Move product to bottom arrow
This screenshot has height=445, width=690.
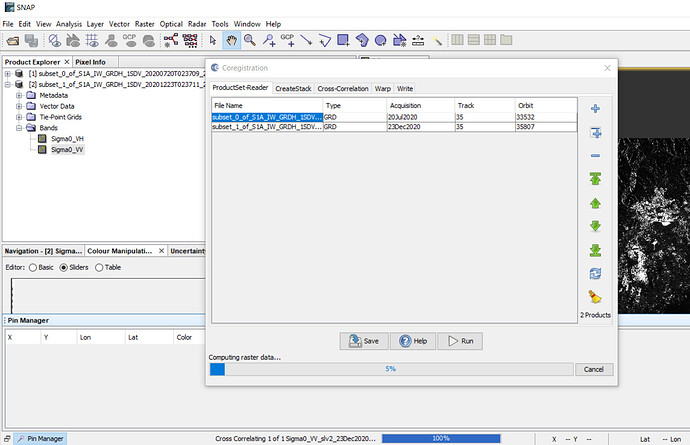point(595,250)
